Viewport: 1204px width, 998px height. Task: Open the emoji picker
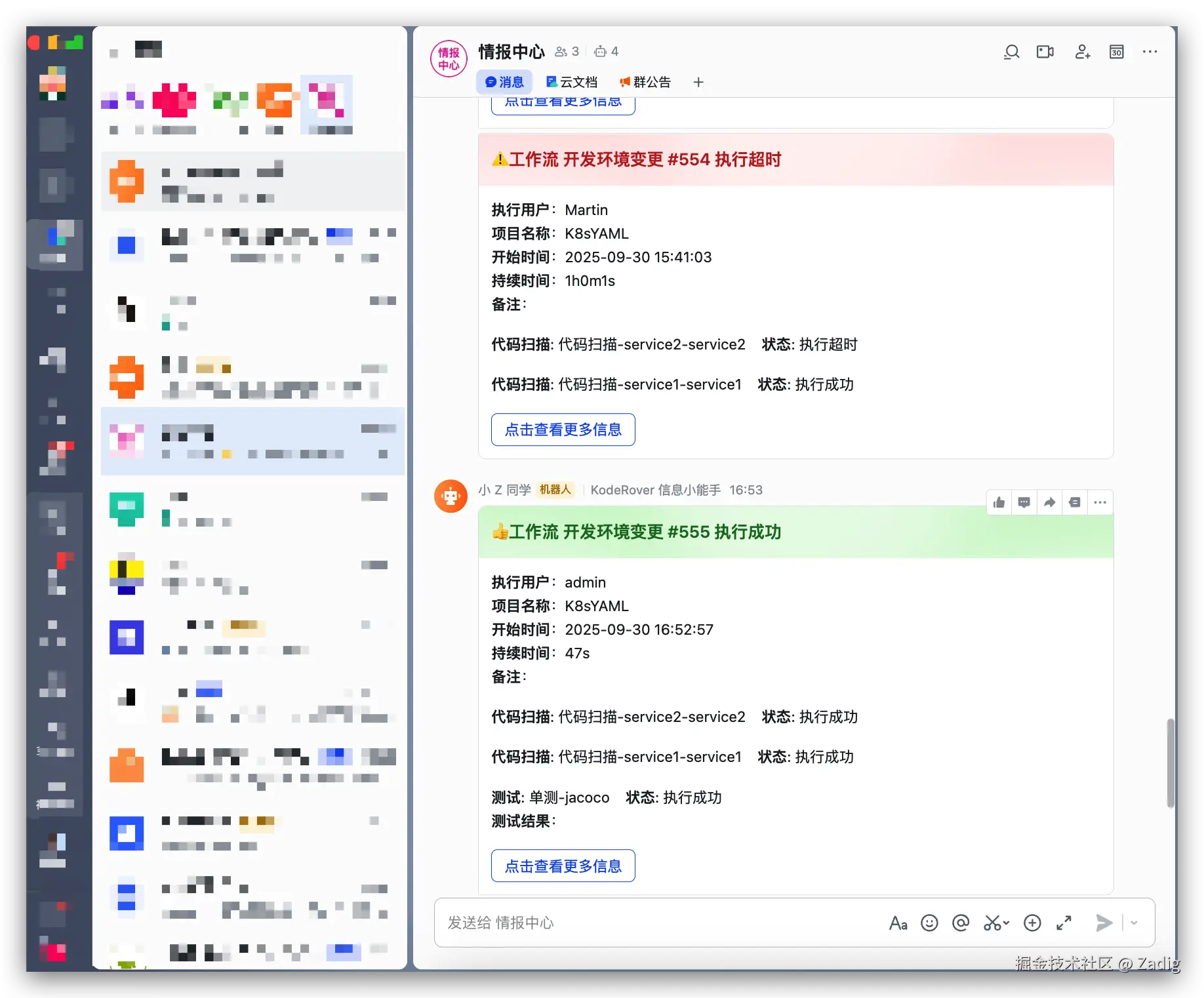[x=929, y=923]
